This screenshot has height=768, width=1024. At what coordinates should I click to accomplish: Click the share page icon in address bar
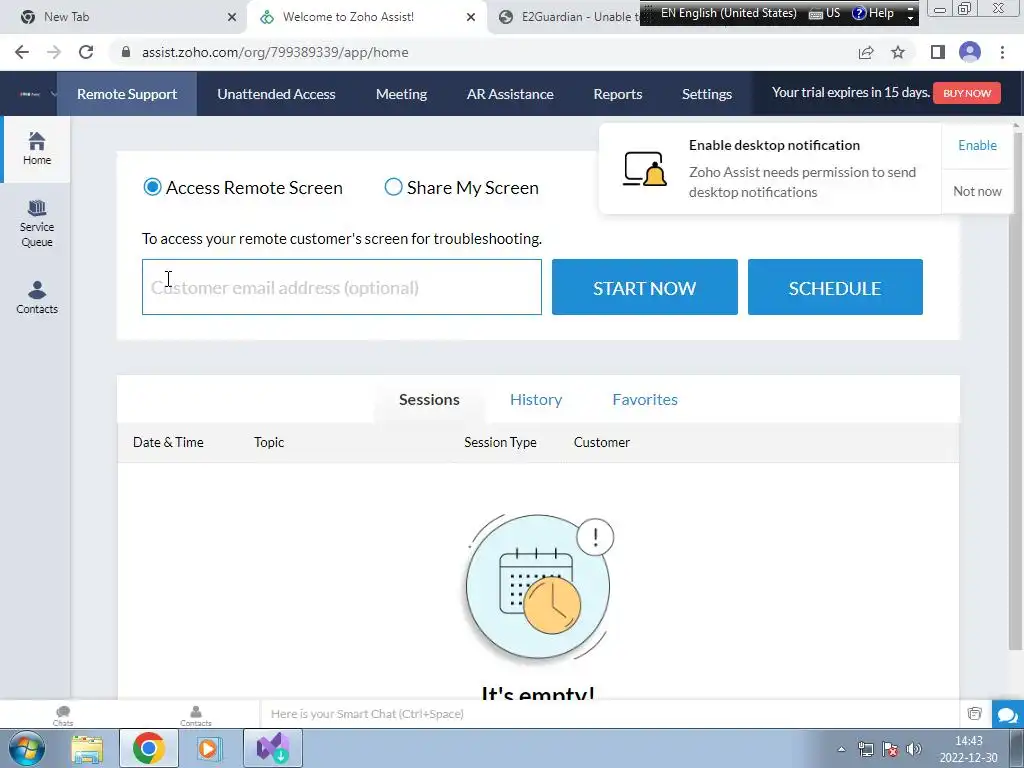(866, 52)
